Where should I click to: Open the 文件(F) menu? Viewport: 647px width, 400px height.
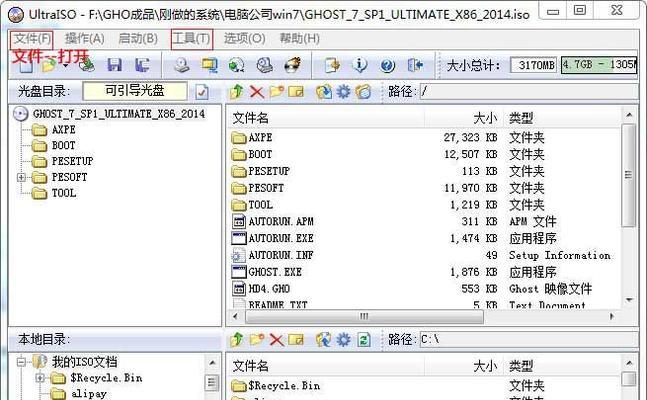[32, 39]
